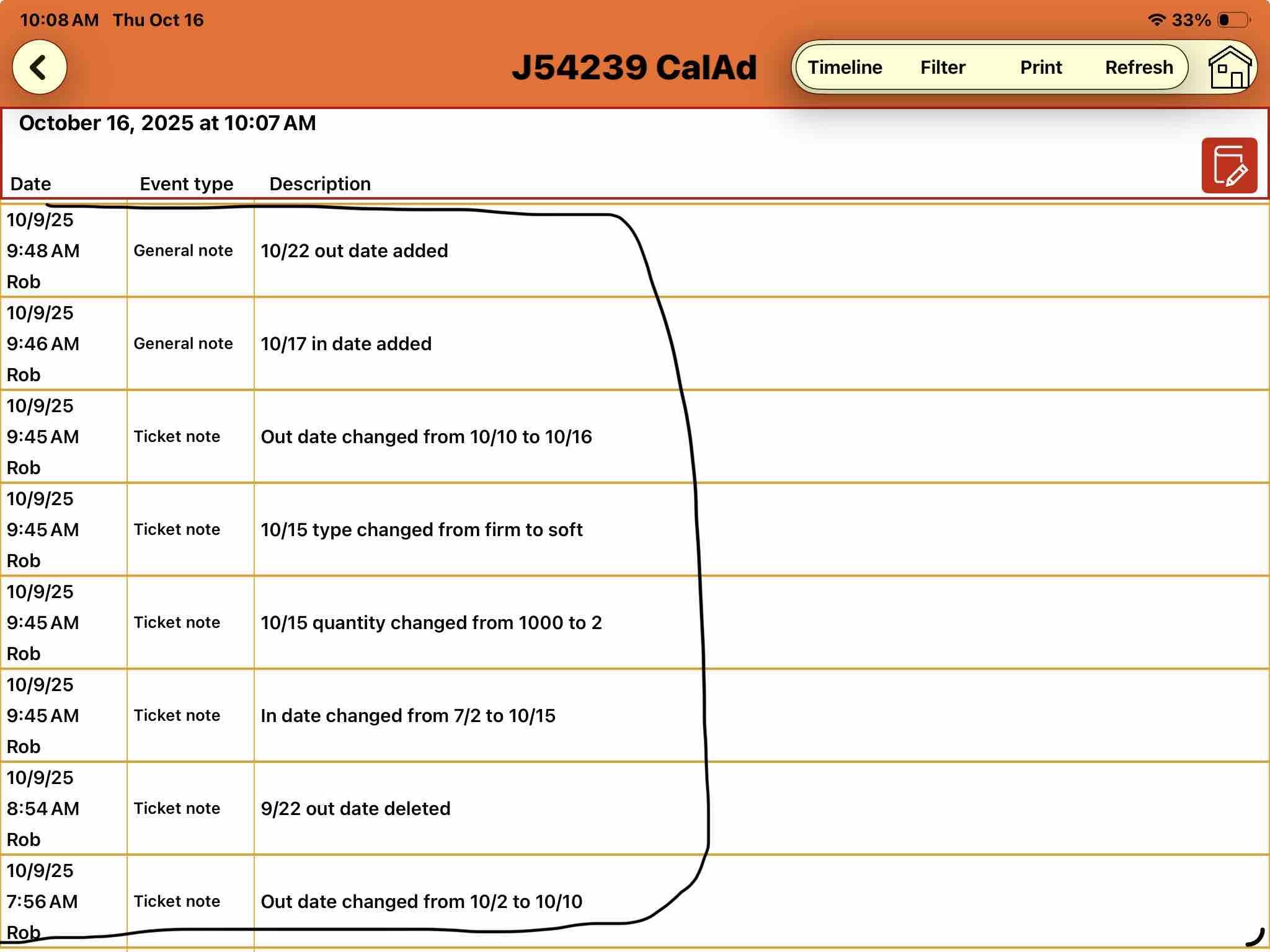Open the Timeline view
1270x952 pixels.
845,68
